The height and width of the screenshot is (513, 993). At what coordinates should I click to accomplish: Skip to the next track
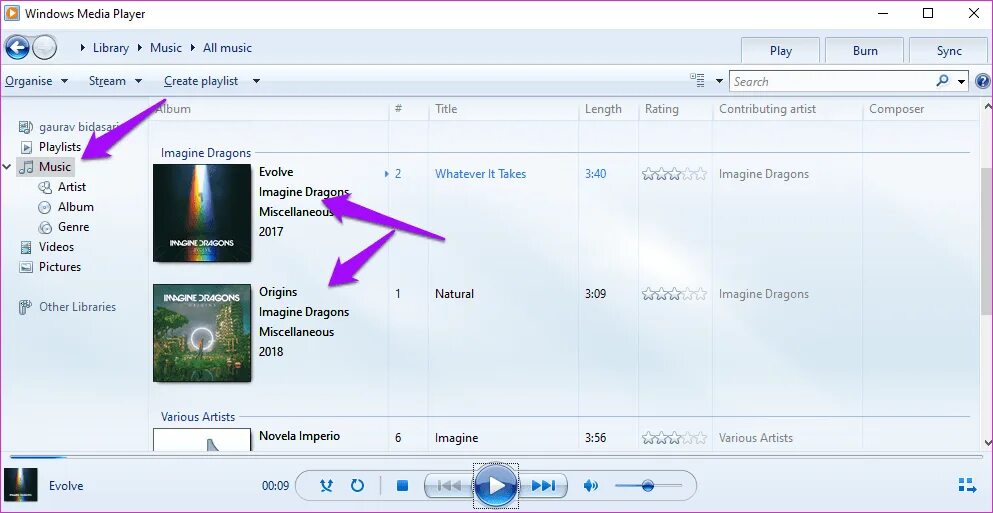(x=543, y=486)
